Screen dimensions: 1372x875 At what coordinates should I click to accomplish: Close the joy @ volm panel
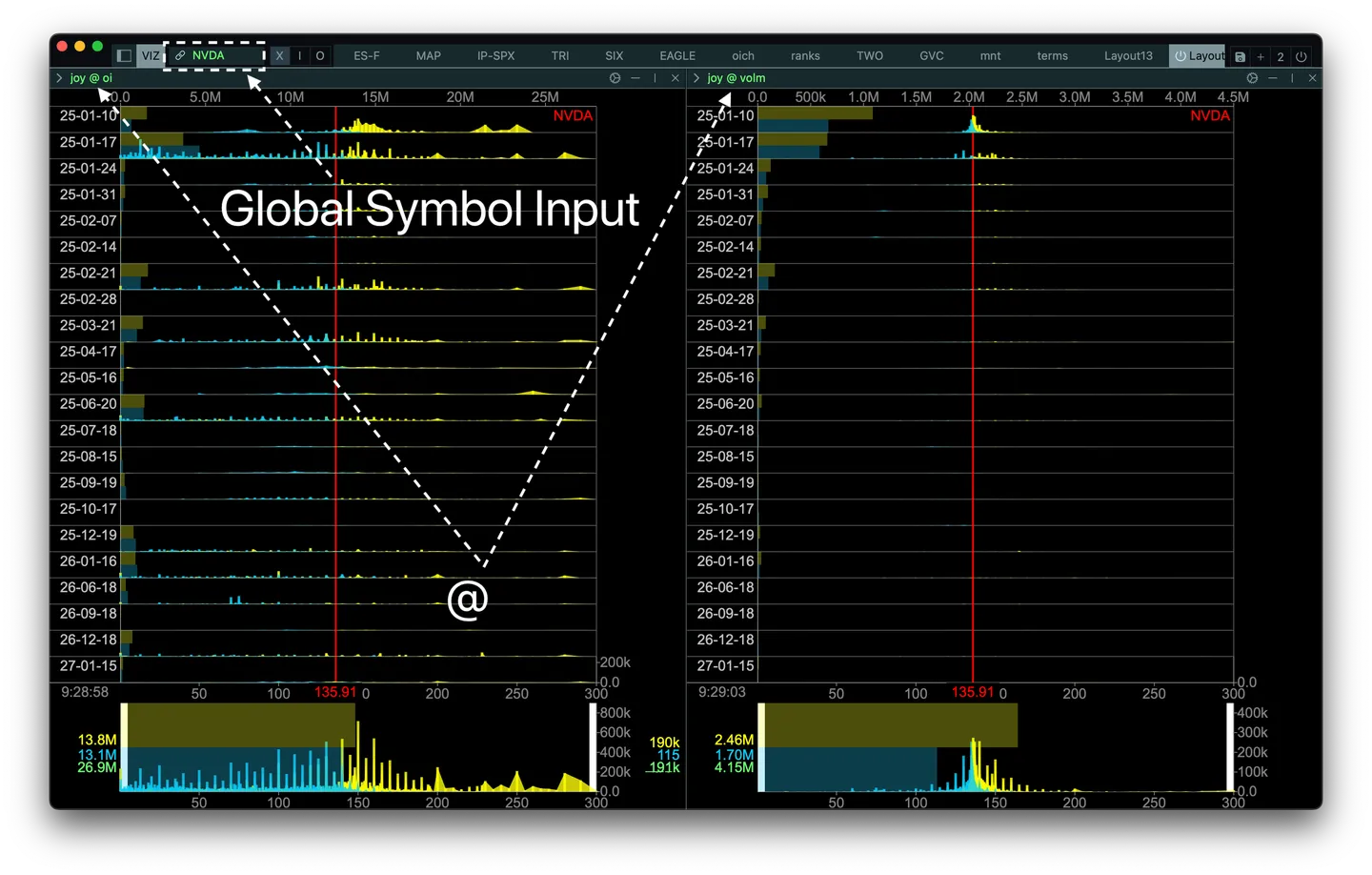(1313, 78)
